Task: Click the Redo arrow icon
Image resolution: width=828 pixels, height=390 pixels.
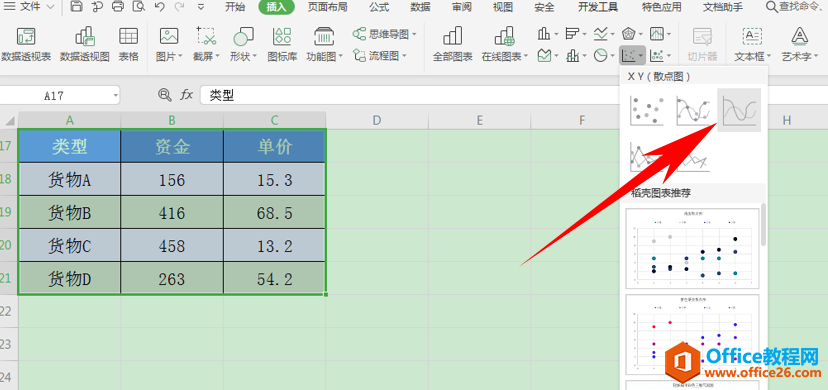Action: point(179,7)
